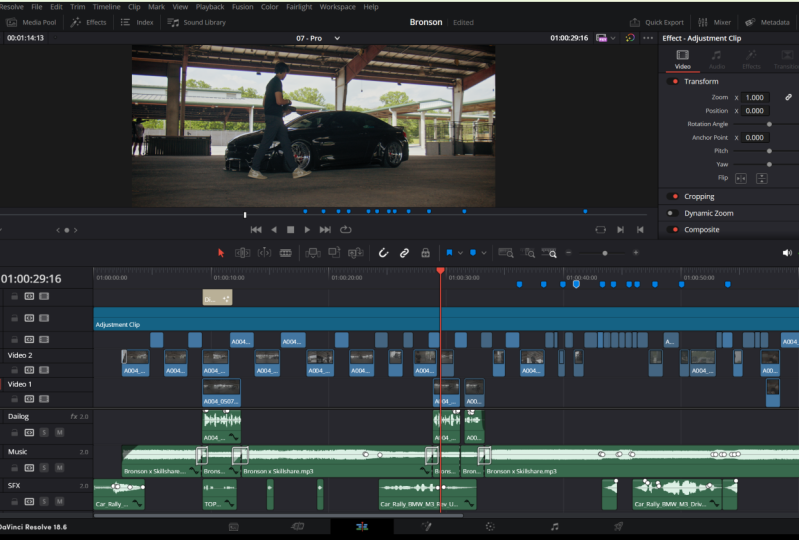Click the Custom Zoom icon
Screen dimensions: 799x540
pyautogui.click(x=549, y=253)
